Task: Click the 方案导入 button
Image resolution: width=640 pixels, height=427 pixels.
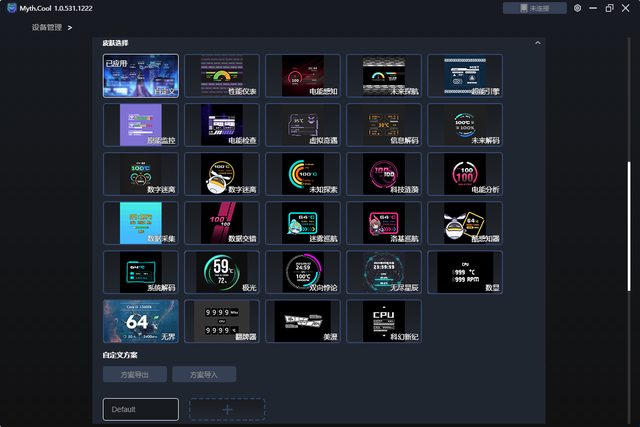Action: pyautogui.click(x=204, y=375)
